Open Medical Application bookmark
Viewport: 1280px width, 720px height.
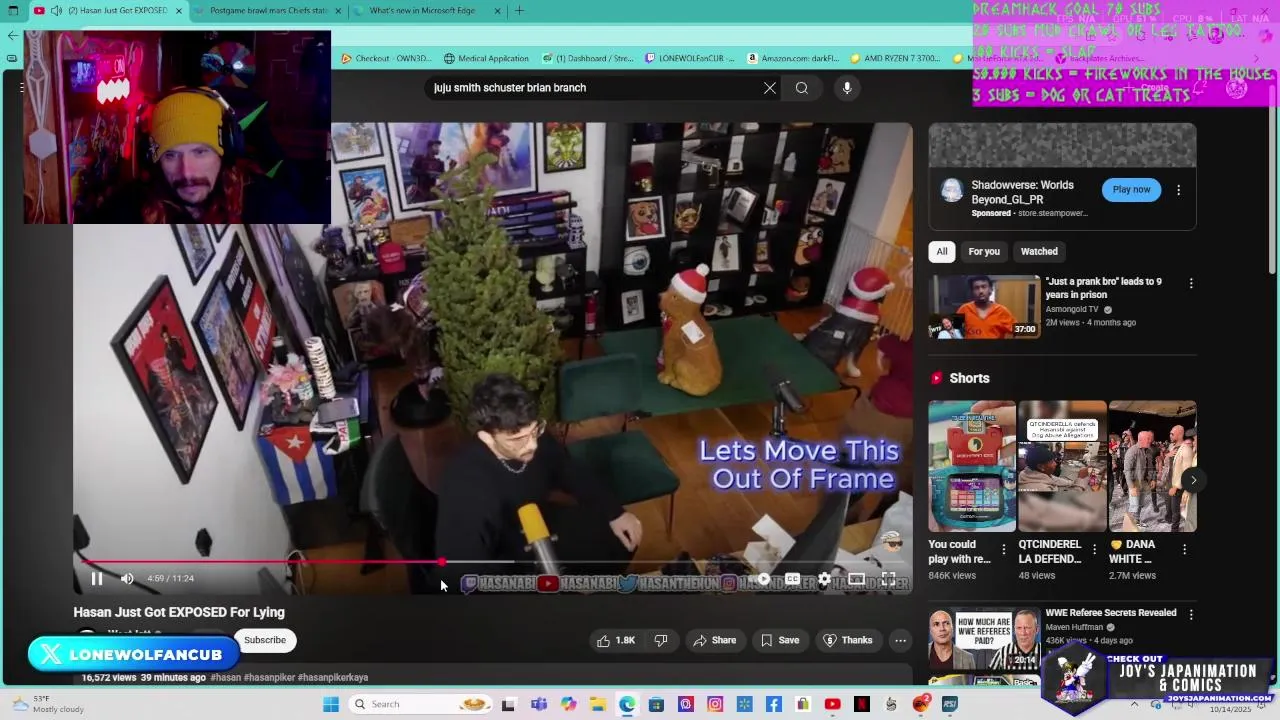(486, 58)
